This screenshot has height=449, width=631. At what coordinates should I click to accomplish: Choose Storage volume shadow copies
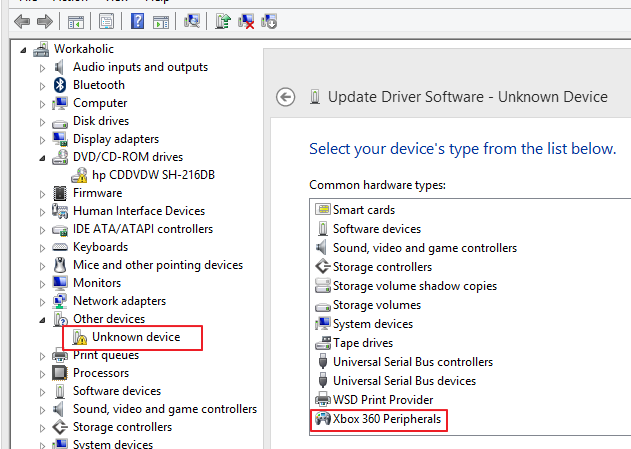click(415, 286)
